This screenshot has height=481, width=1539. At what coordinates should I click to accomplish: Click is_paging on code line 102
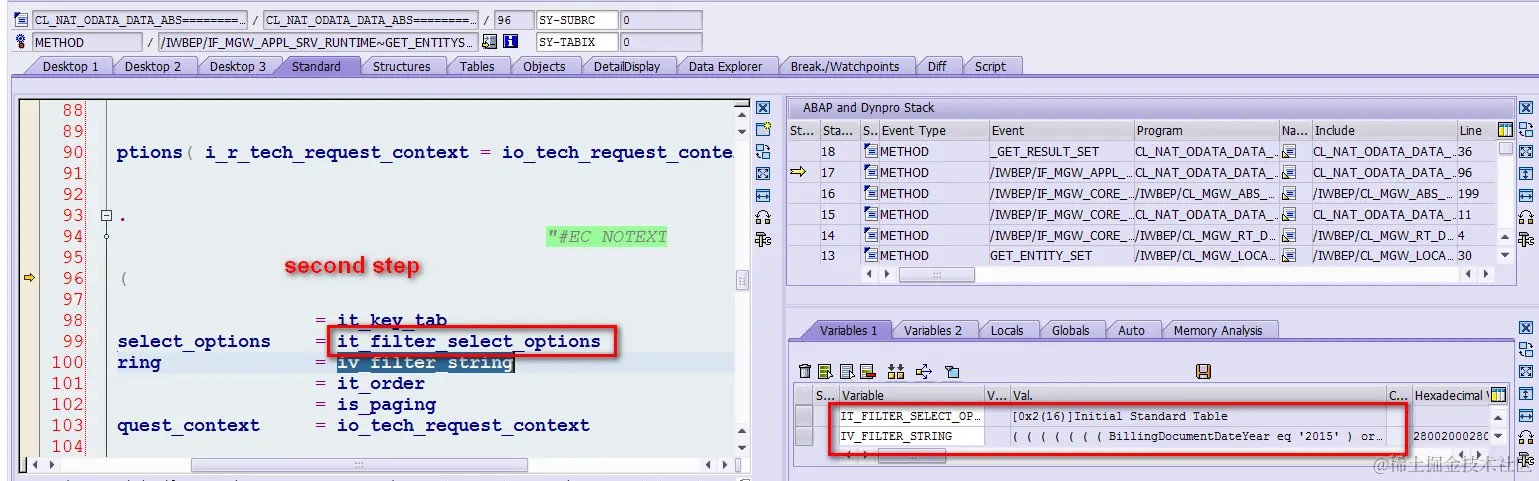[386, 404]
